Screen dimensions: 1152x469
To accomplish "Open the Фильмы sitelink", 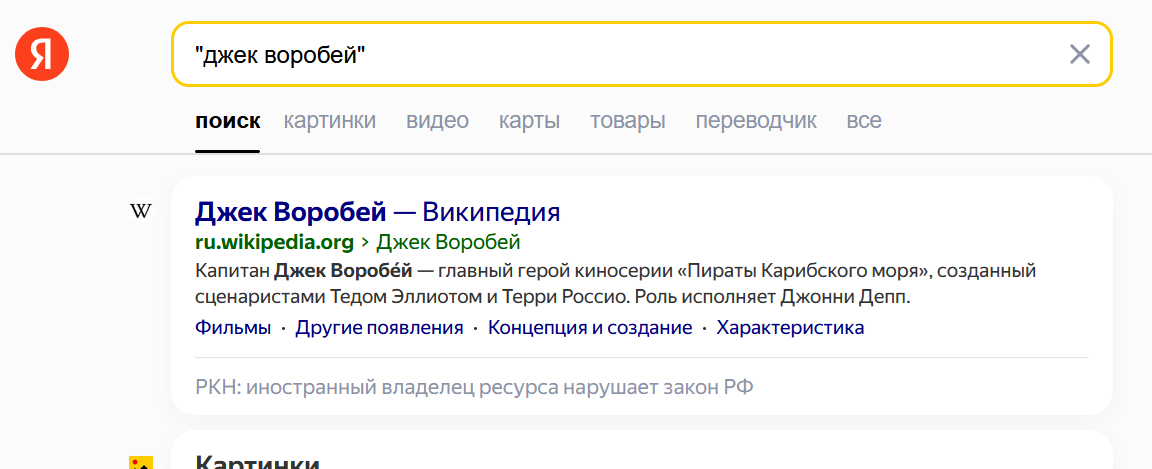I will pyautogui.click(x=233, y=328).
